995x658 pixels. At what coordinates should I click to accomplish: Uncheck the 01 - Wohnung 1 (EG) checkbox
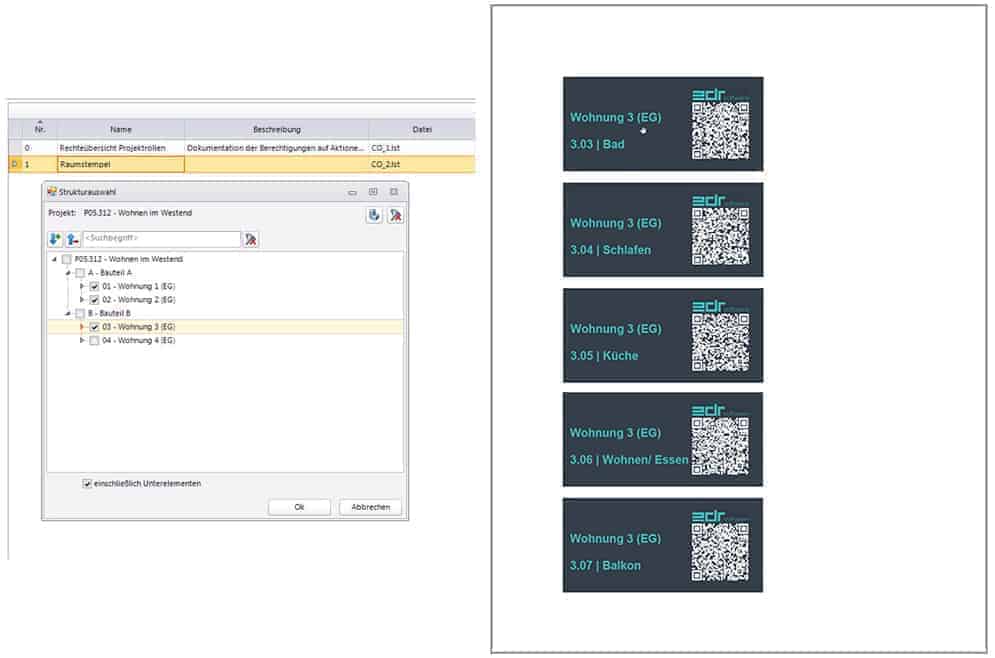coord(94,286)
